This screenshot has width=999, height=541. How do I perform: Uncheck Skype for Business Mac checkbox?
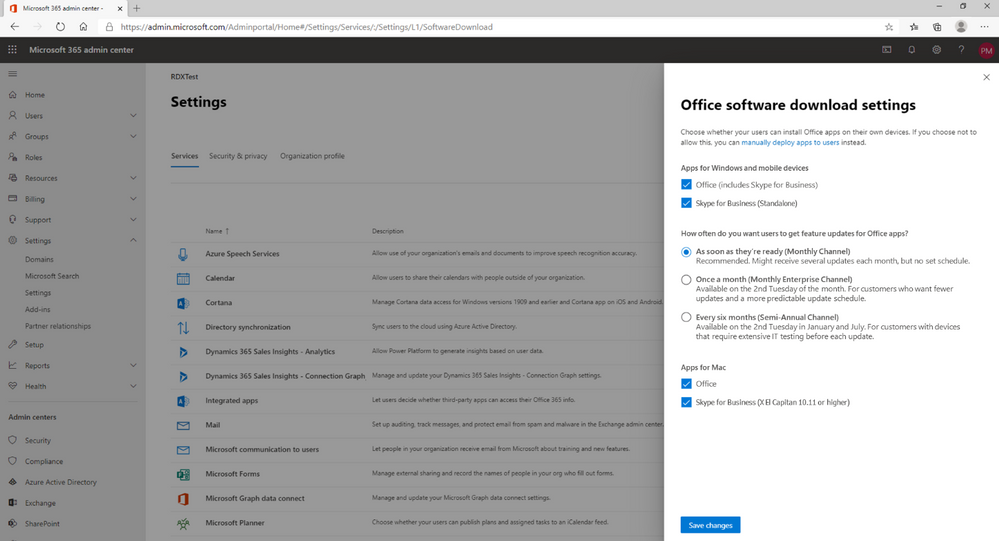pos(686,402)
